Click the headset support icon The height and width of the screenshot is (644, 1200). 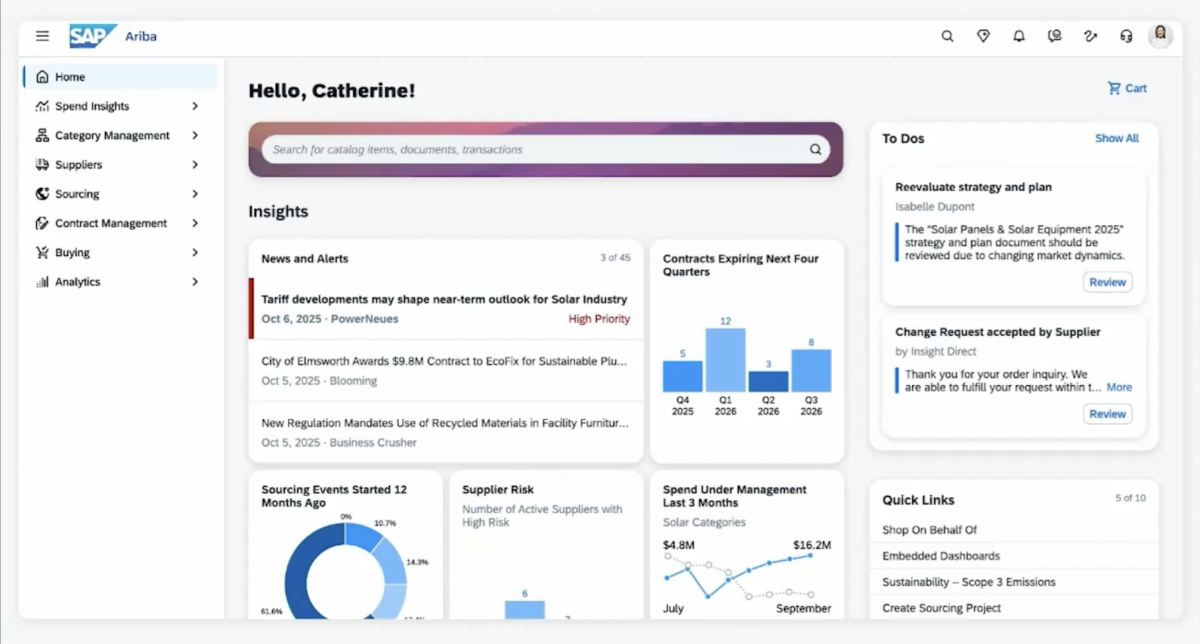click(1126, 36)
